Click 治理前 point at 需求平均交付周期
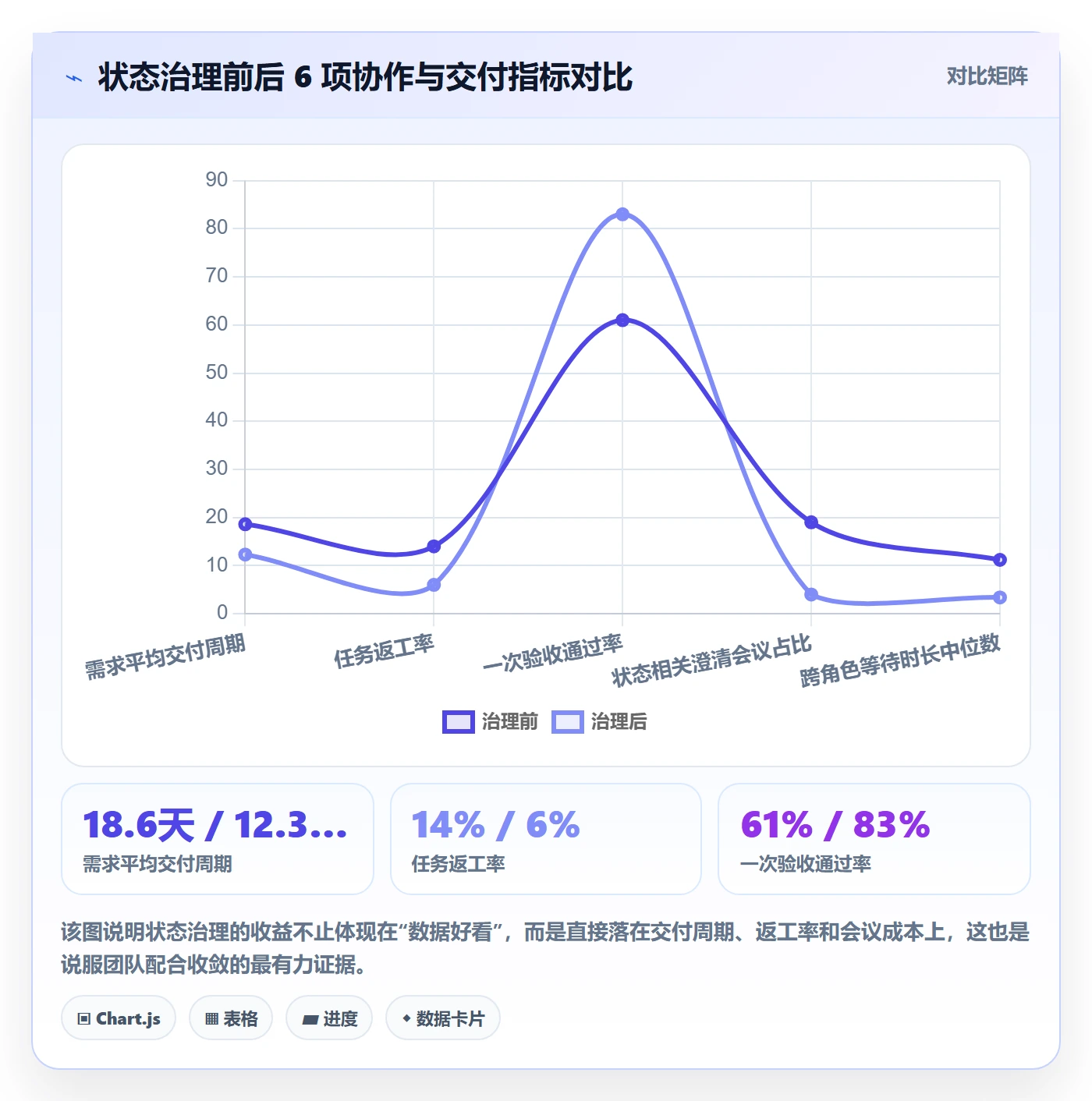This screenshot has width=1092, height=1101. [x=245, y=524]
